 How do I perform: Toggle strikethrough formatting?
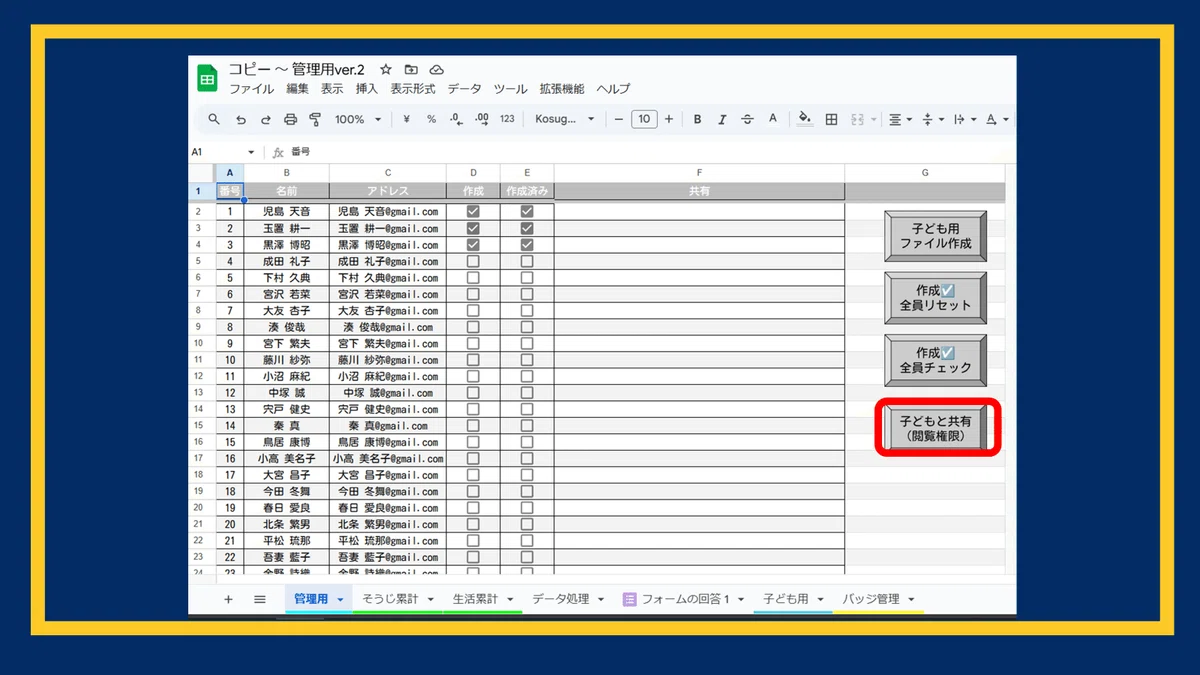click(747, 119)
